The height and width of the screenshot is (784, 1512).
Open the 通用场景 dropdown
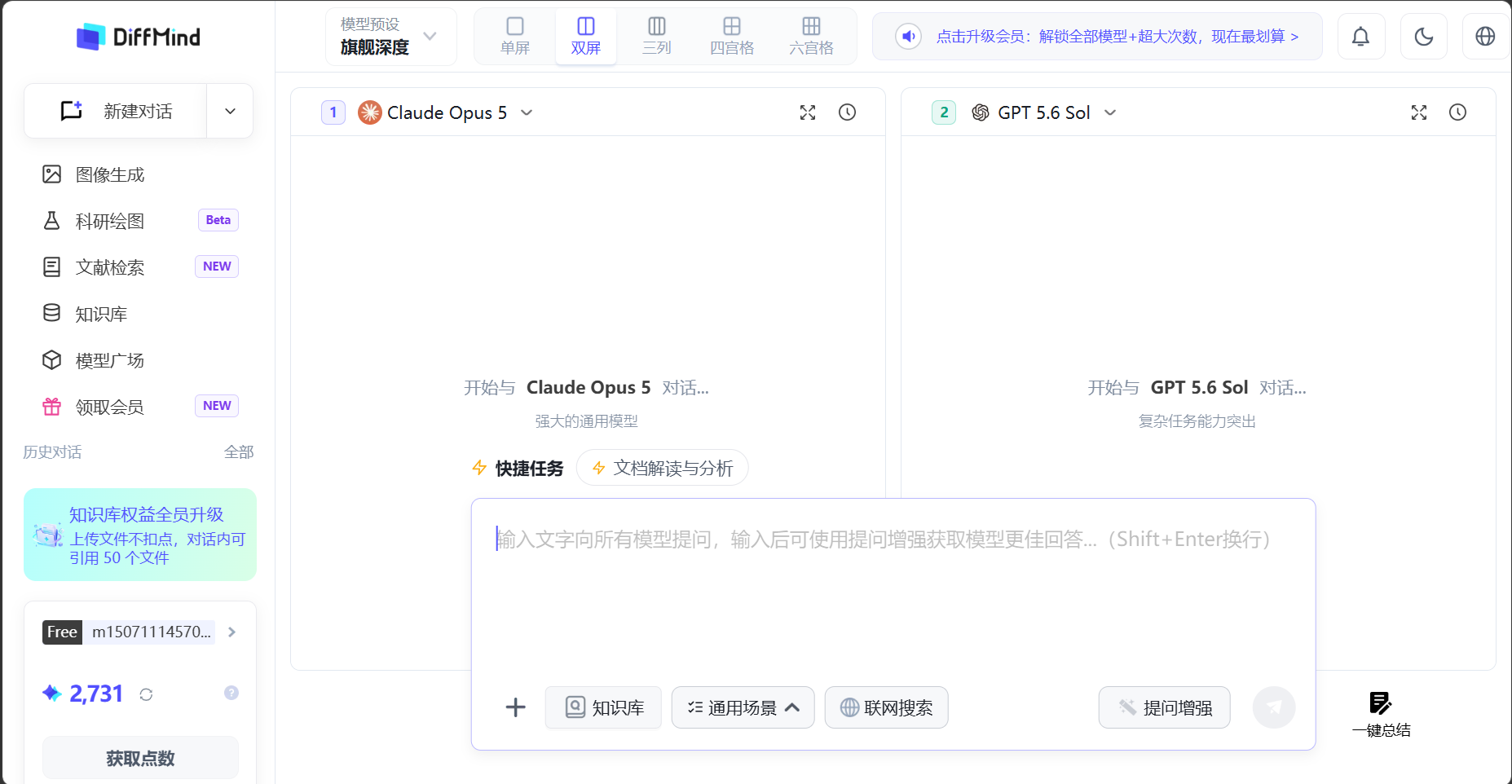743,707
